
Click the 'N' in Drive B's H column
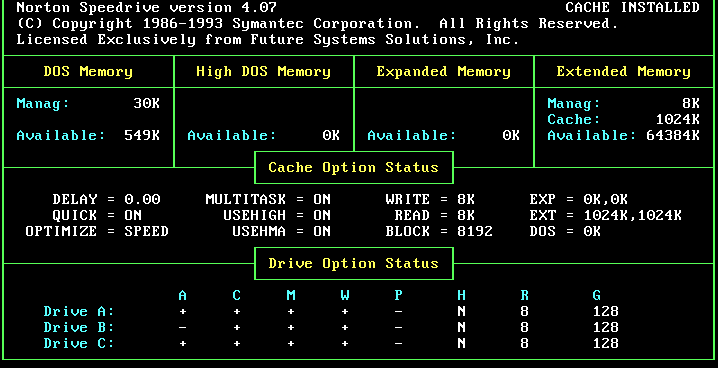click(x=461, y=328)
